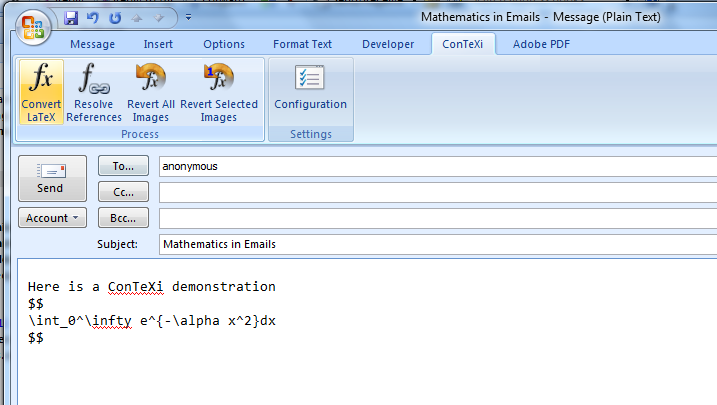The width and height of the screenshot is (717, 405).
Task: Click Revert Selected Images
Action: tap(219, 92)
